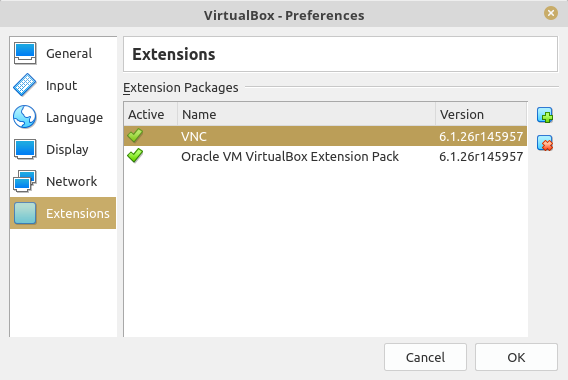The height and width of the screenshot is (380, 568).
Task: Click the green active checkmark for VNC
Action: 135,136
